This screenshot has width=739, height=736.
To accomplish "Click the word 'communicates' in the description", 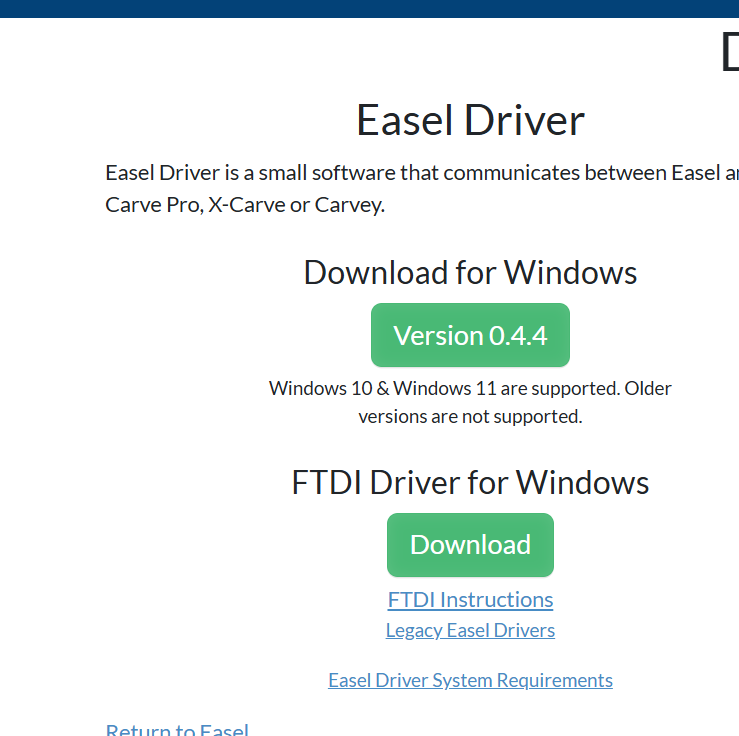I will pyautogui.click(x=510, y=172).
